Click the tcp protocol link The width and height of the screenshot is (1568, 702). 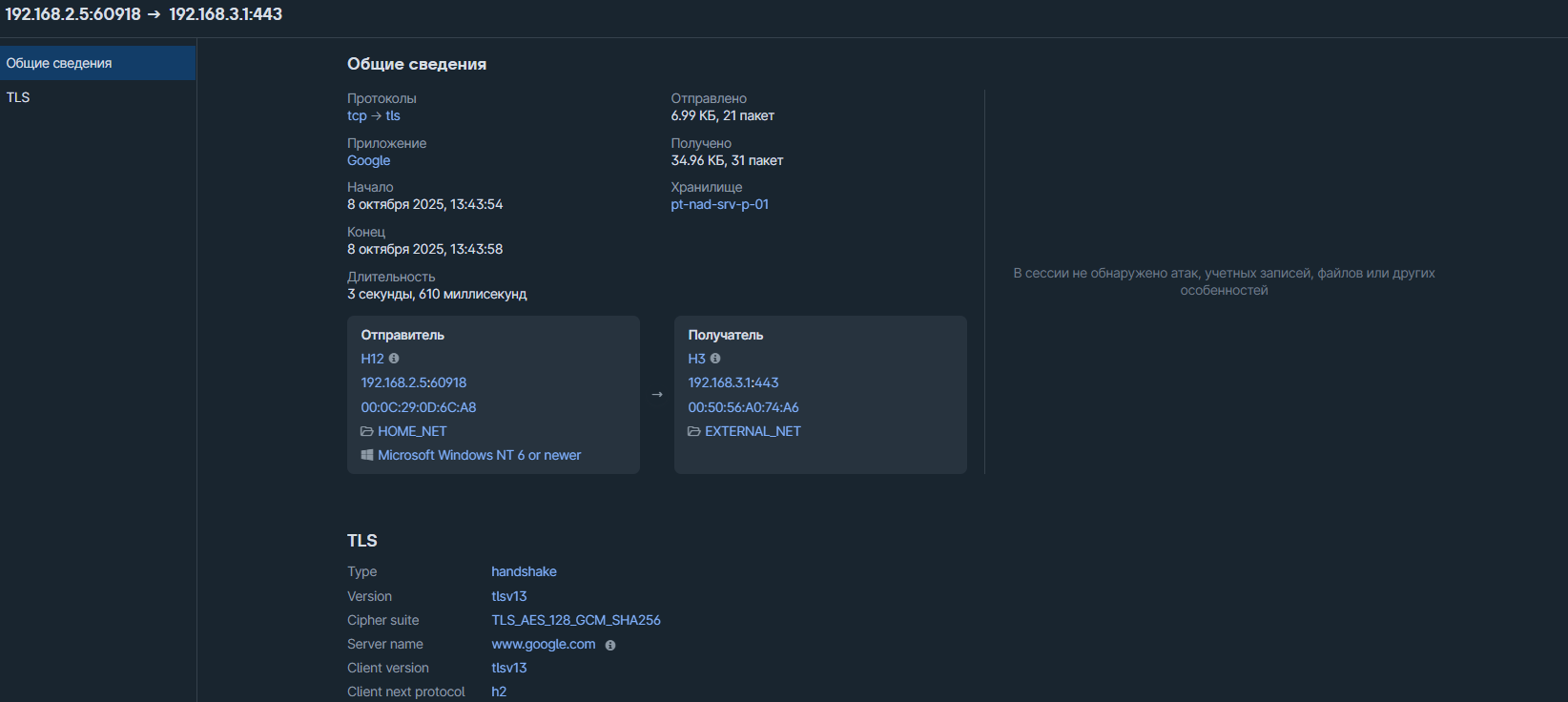357,115
